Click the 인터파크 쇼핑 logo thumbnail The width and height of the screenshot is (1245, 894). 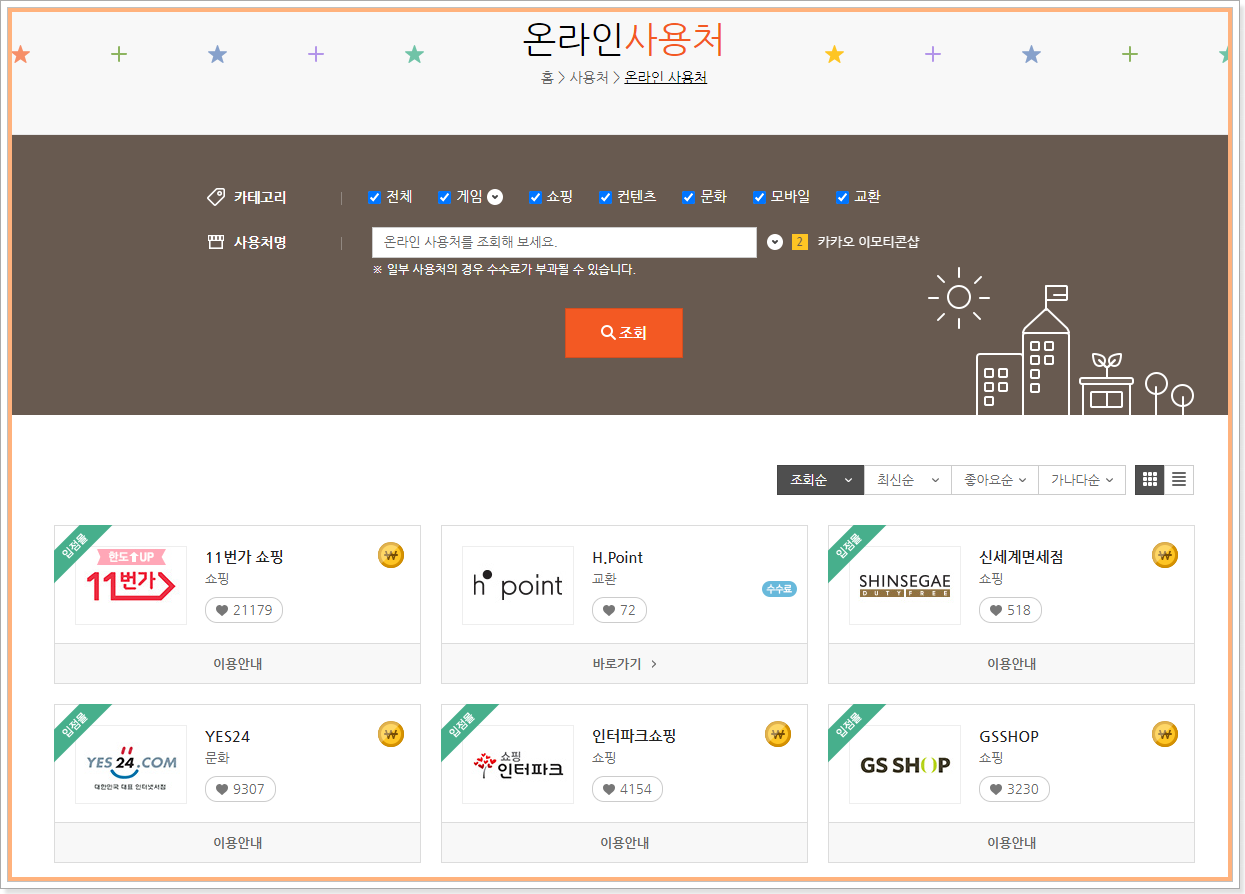[x=518, y=764]
